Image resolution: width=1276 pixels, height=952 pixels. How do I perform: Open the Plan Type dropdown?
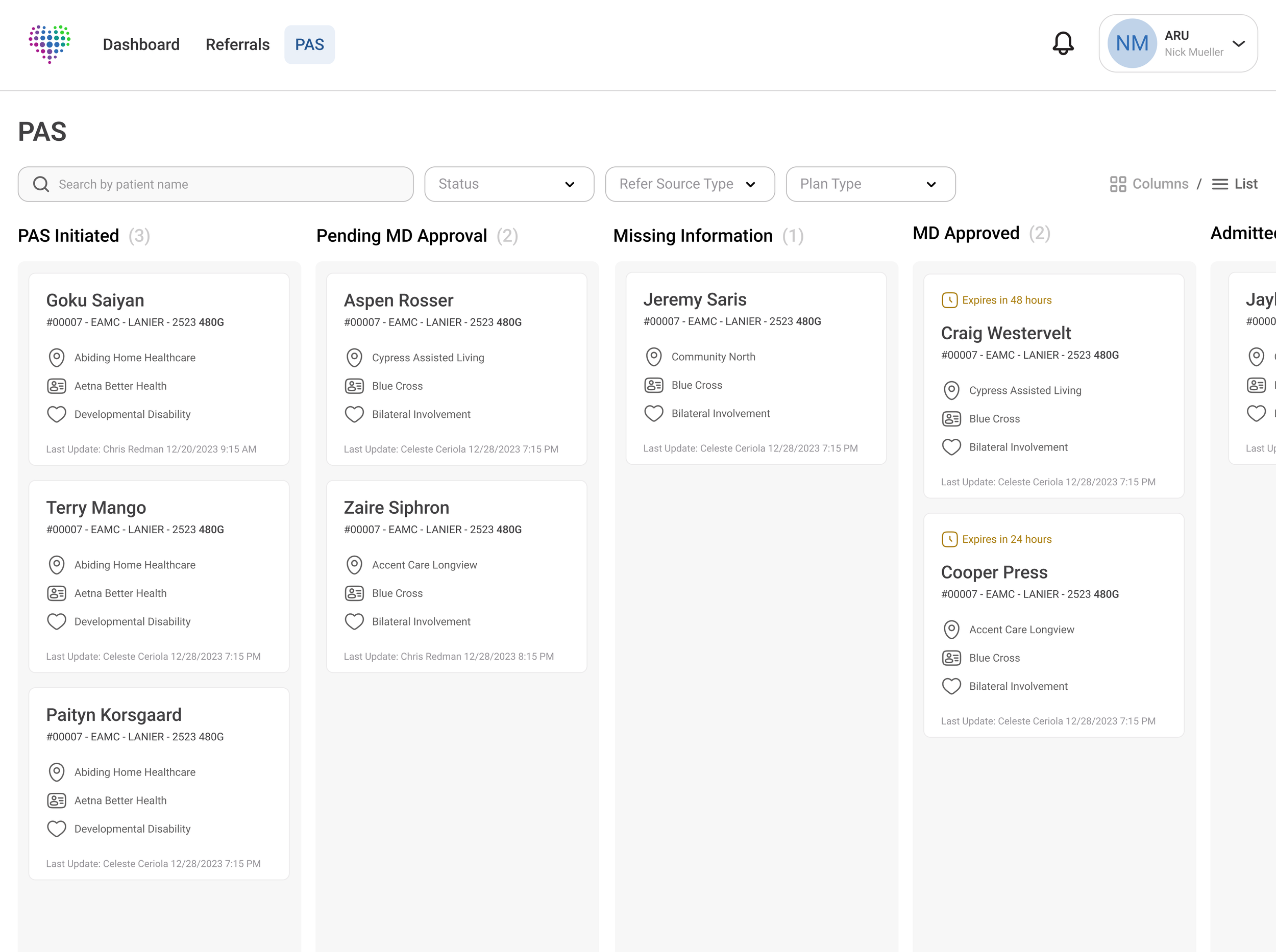click(870, 184)
